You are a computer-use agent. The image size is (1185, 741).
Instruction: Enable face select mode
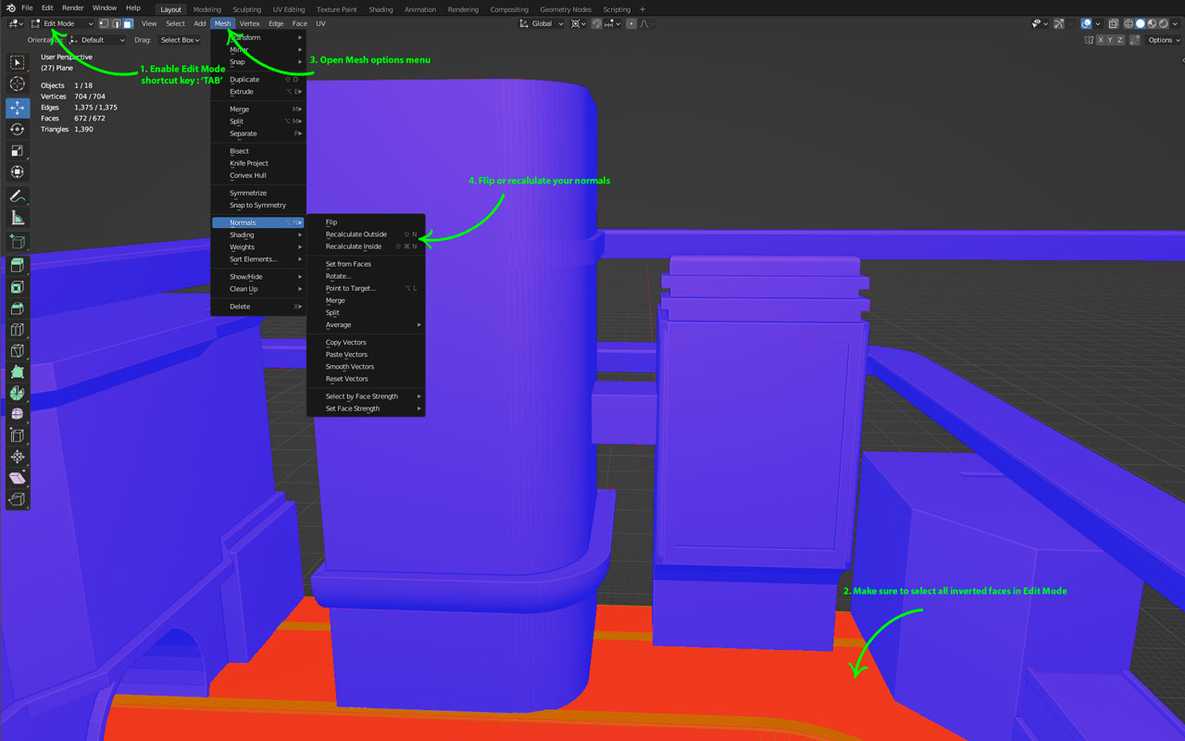(x=128, y=23)
